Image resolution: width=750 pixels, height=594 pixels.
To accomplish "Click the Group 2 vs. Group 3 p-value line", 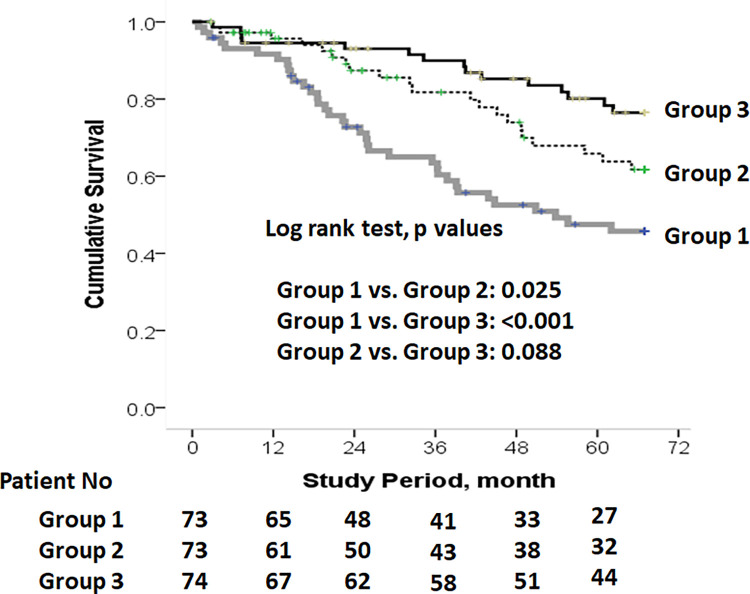I will pyautogui.click(x=412, y=352).
